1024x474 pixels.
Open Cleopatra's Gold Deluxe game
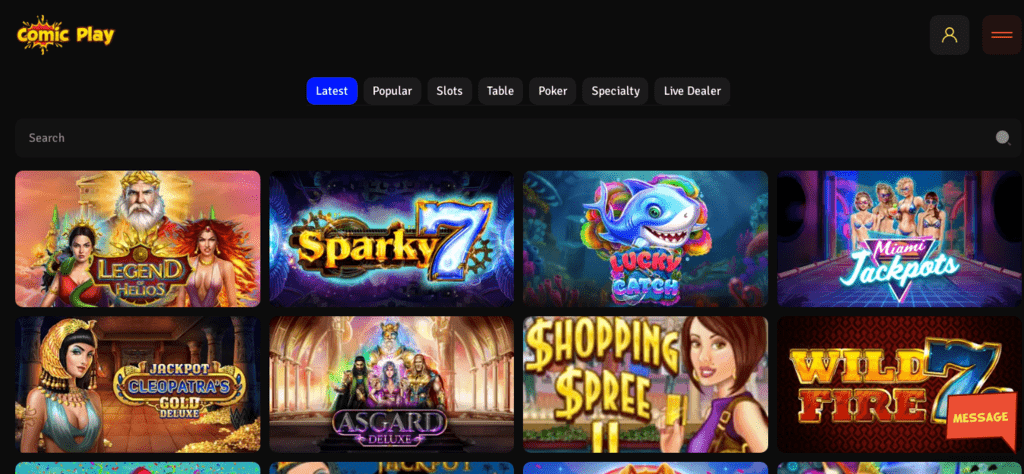click(x=138, y=385)
